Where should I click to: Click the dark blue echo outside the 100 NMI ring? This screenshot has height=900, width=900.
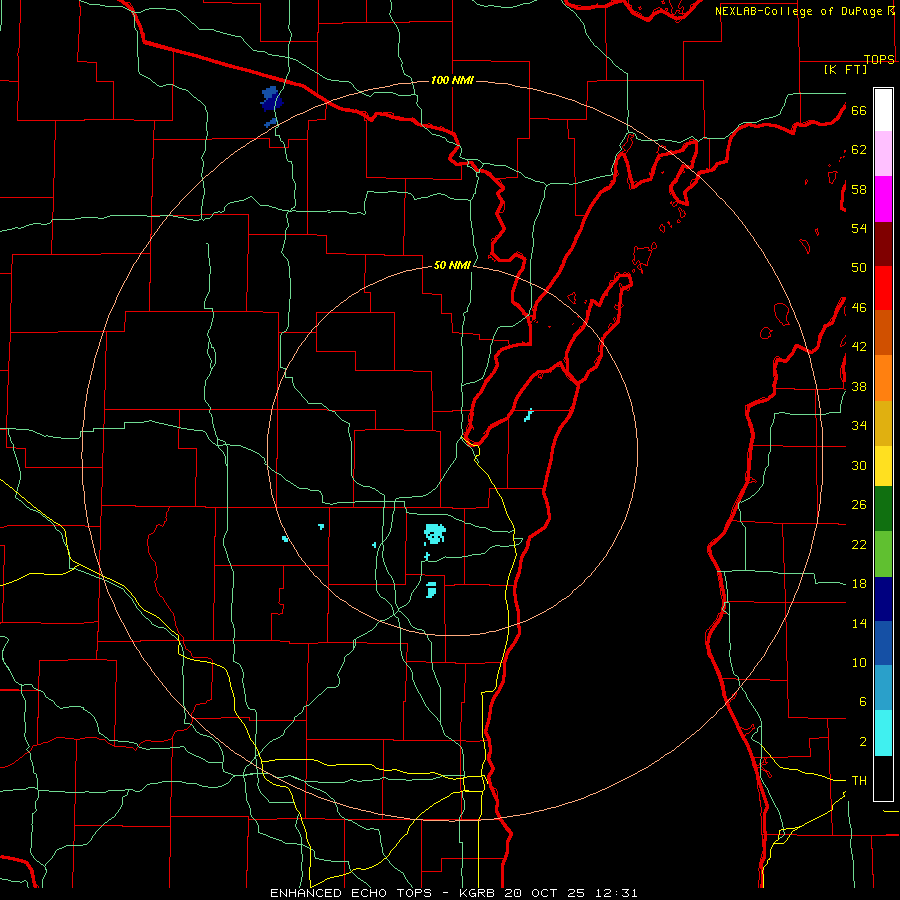[271, 101]
